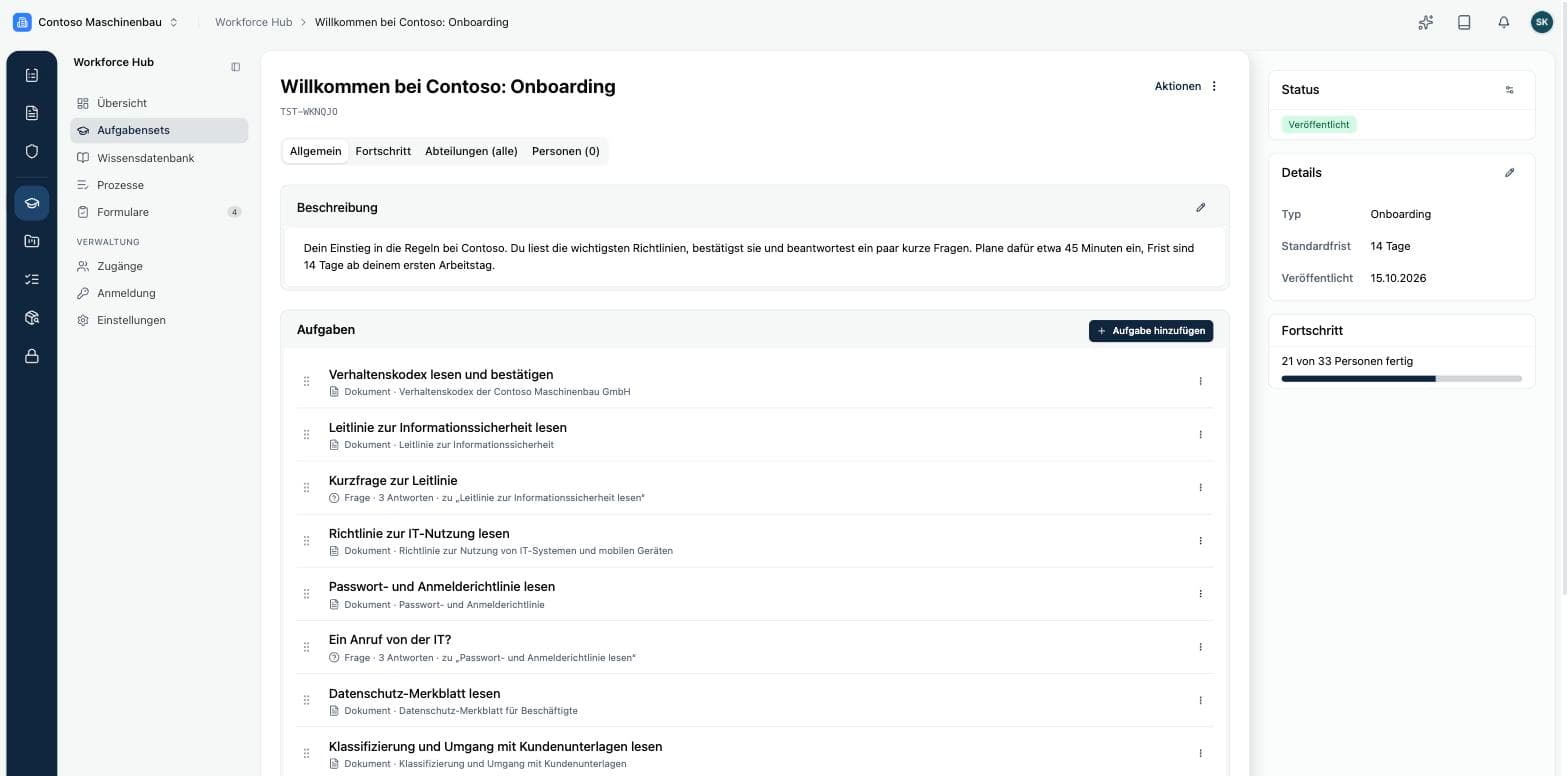The image size is (1568, 776).
Task: Open the options menu for "Richtlinie zur IT-Nutzung lesen"
Action: 1200,541
